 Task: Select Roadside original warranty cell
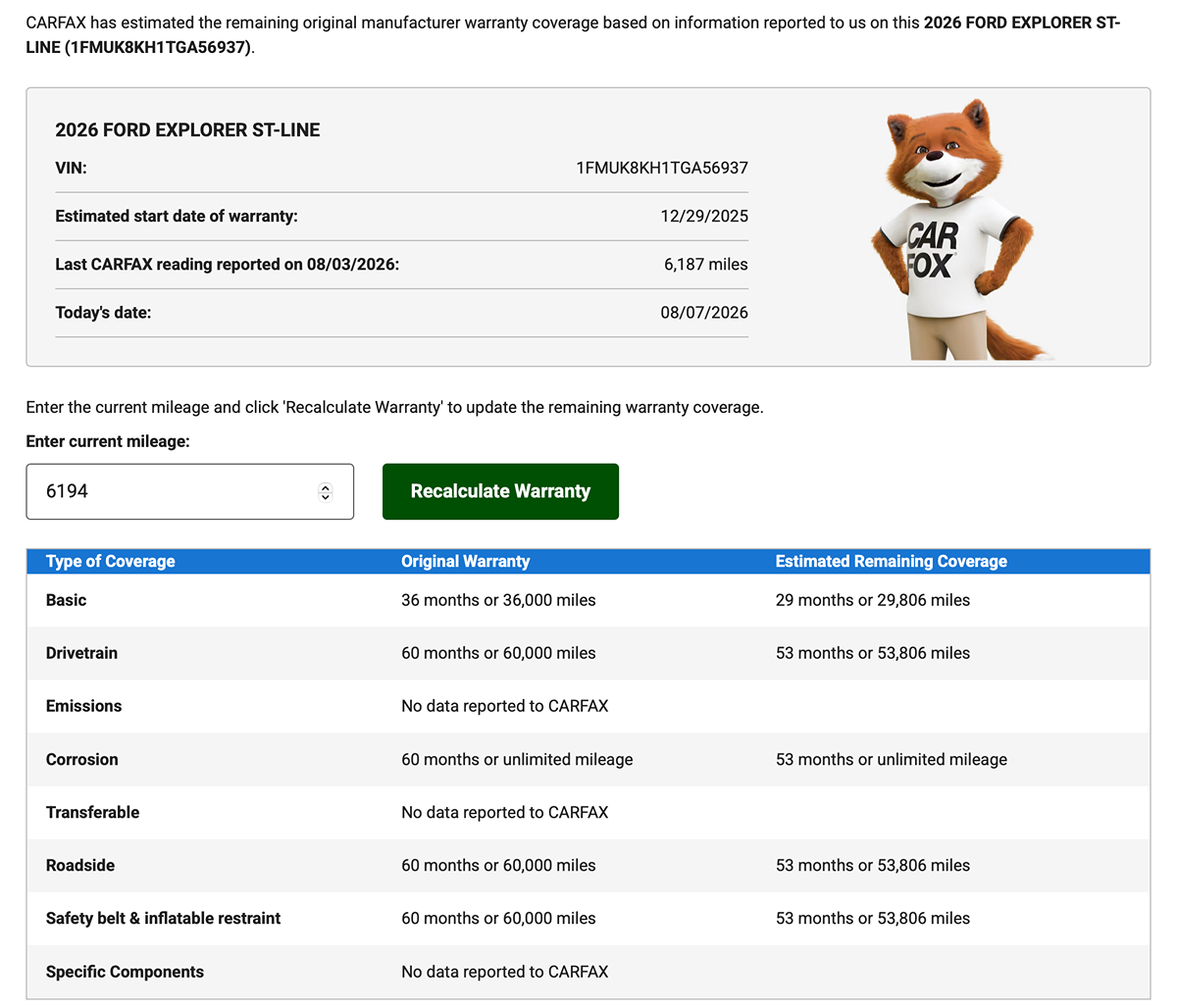click(x=498, y=865)
